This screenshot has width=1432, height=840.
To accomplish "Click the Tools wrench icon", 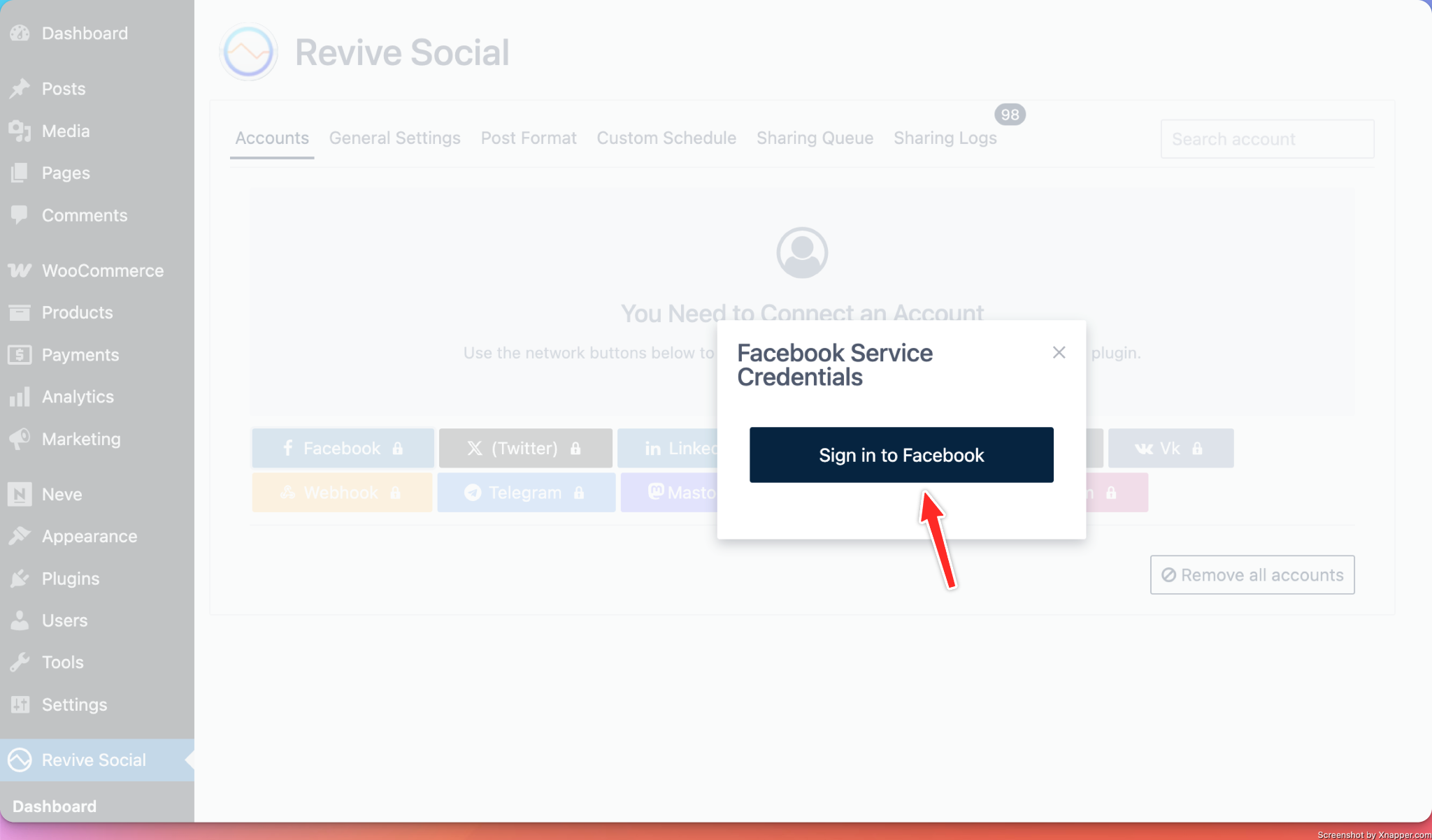I will 20,662.
